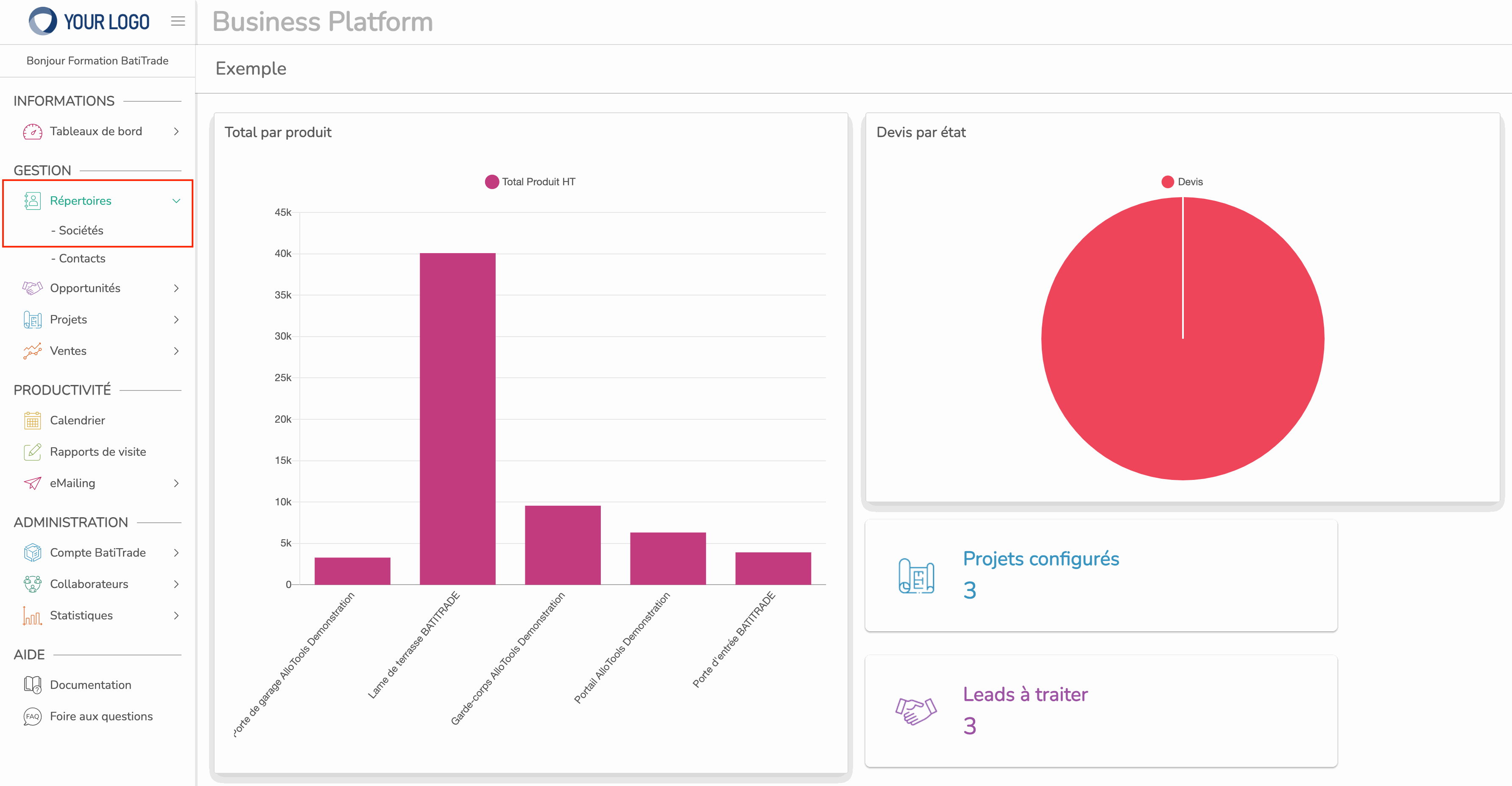1512x786 pixels.
Task: Expand the Tableaux de bord chevron
Action: pos(176,131)
